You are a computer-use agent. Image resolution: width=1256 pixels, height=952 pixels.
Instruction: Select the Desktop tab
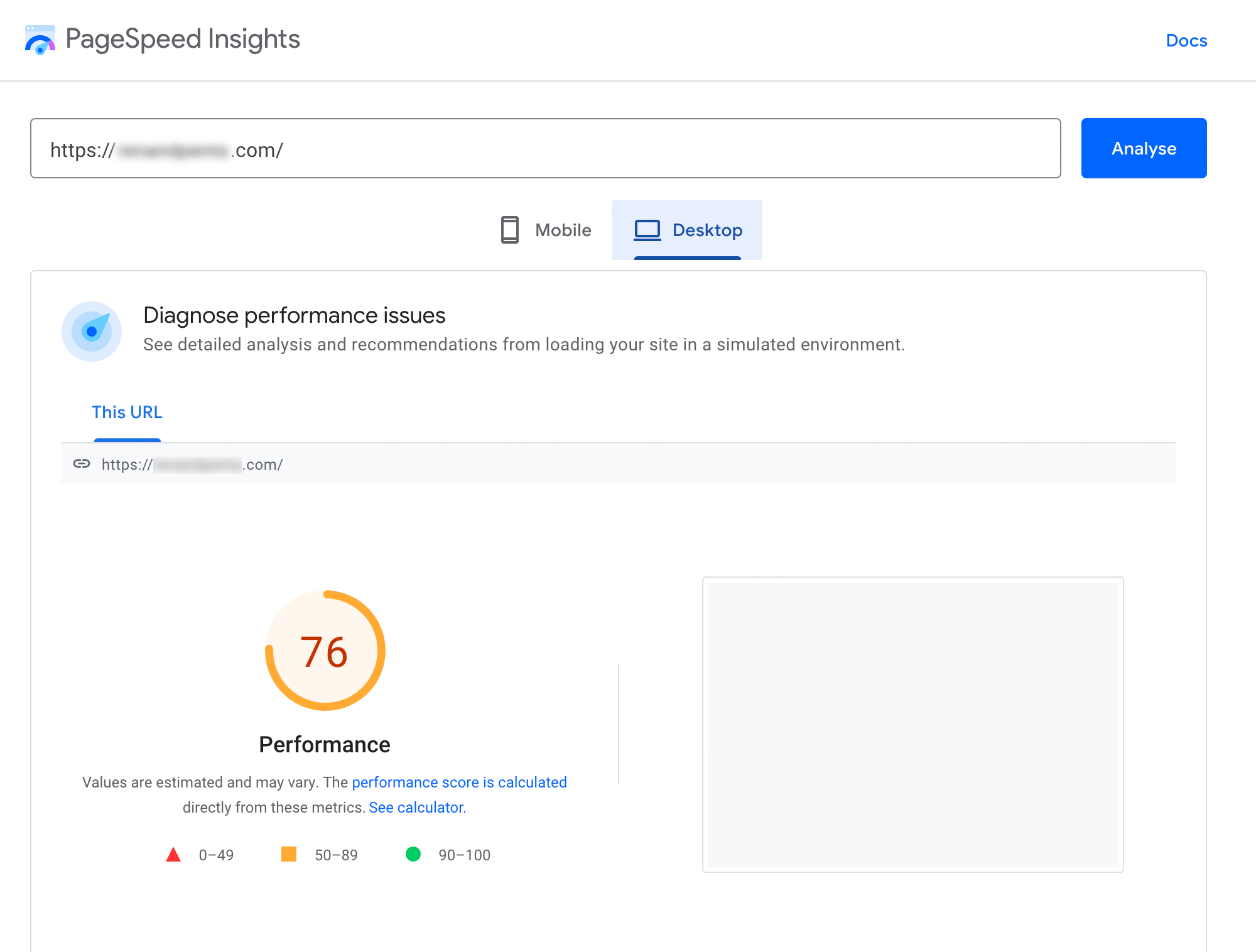(687, 230)
